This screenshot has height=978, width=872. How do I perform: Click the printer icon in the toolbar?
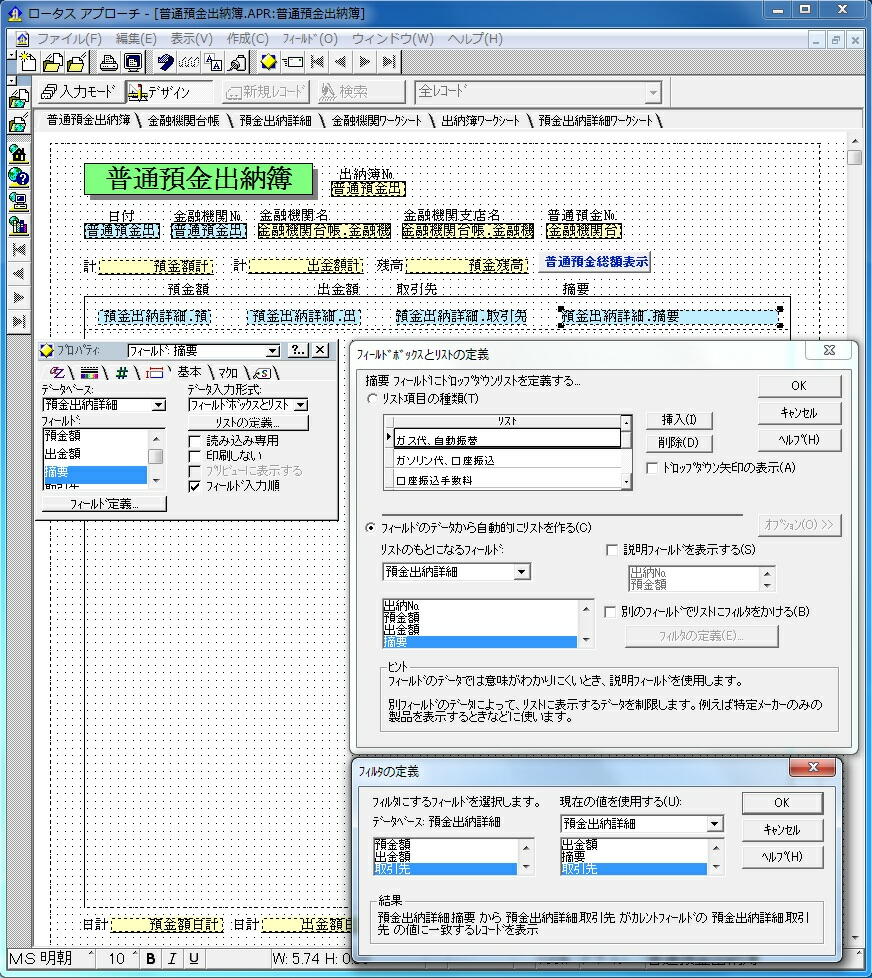(x=110, y=62)
